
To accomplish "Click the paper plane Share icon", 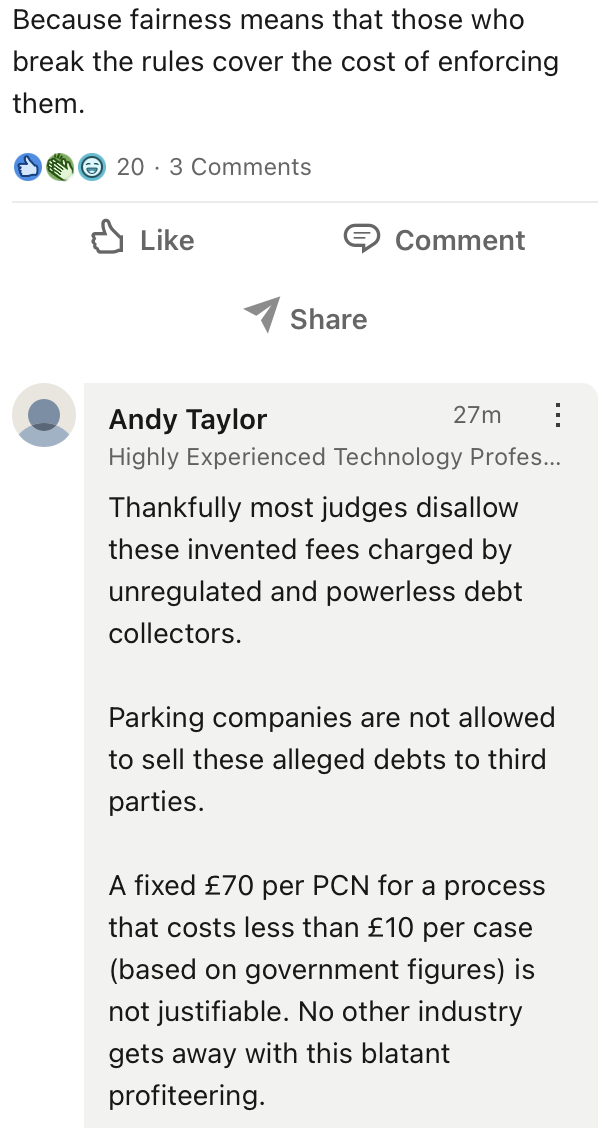I will click(x=261, y=315).
